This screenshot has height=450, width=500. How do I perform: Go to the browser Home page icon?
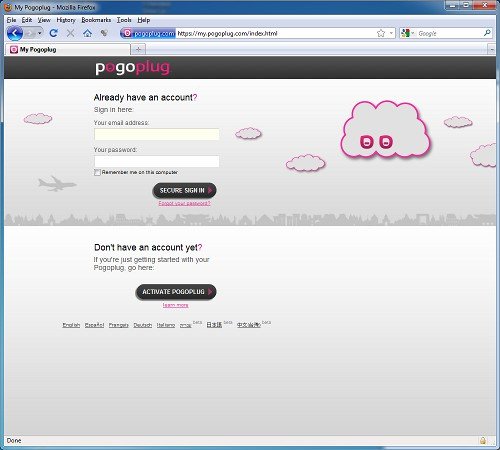coord(87,33)
